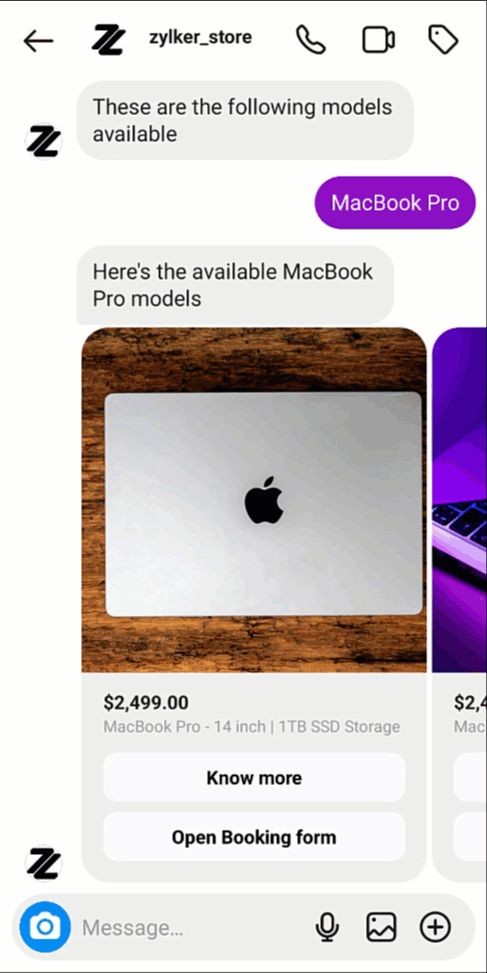This screenshot has width=487, height=973.
Task: Tap the back arrow icon
Action: [38, 41]
